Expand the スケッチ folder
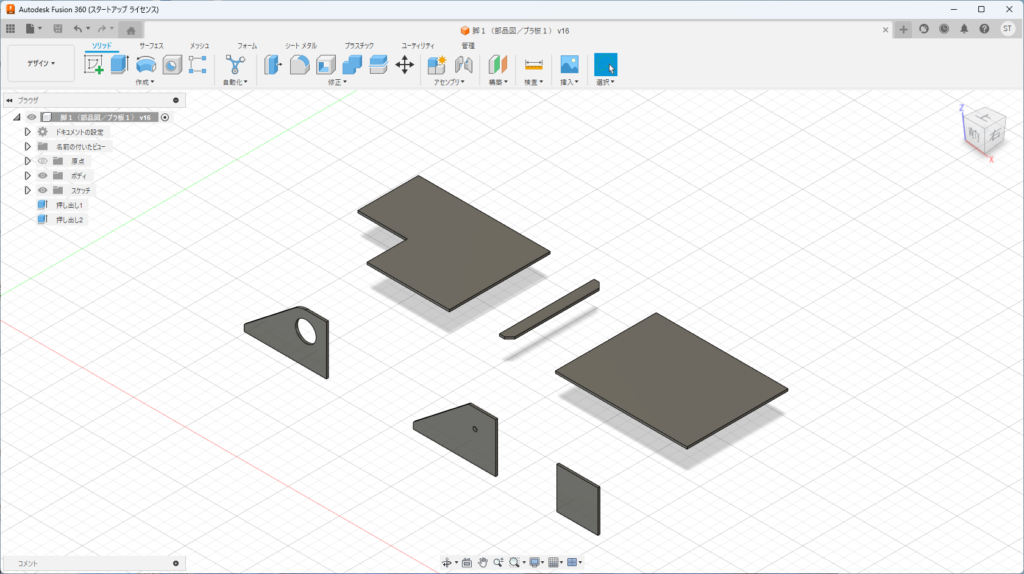1024x574 pixels. coord(27,191)
